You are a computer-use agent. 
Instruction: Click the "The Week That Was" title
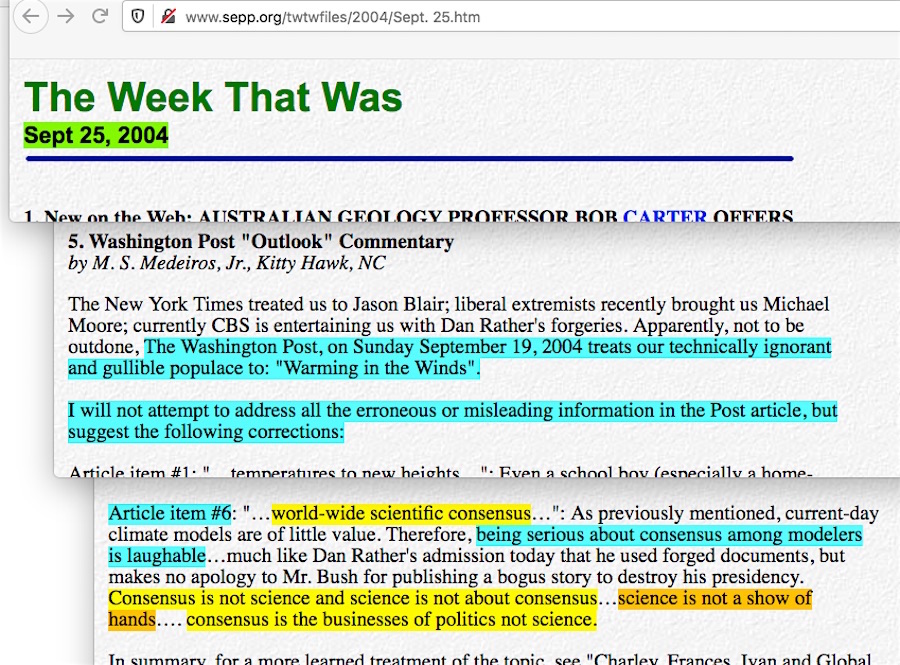pos(213,97)
